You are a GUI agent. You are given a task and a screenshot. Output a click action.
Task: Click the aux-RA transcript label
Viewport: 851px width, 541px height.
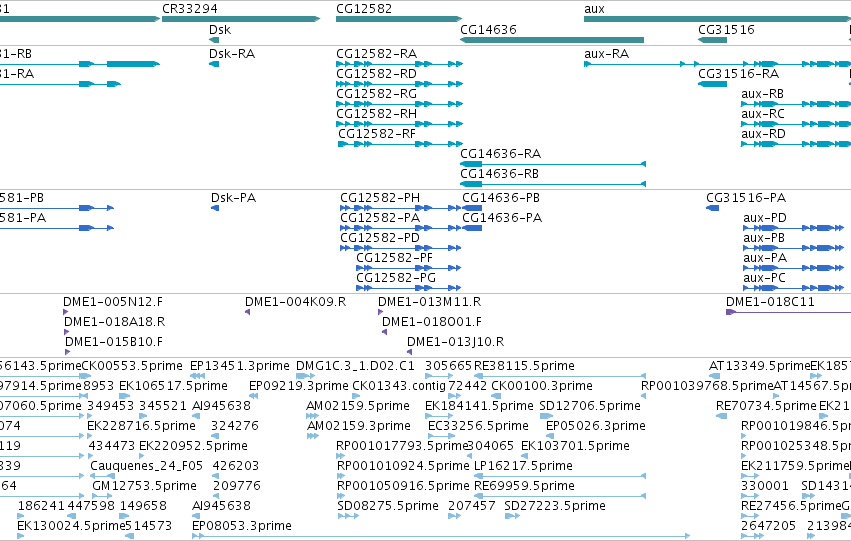click(606, 54)
